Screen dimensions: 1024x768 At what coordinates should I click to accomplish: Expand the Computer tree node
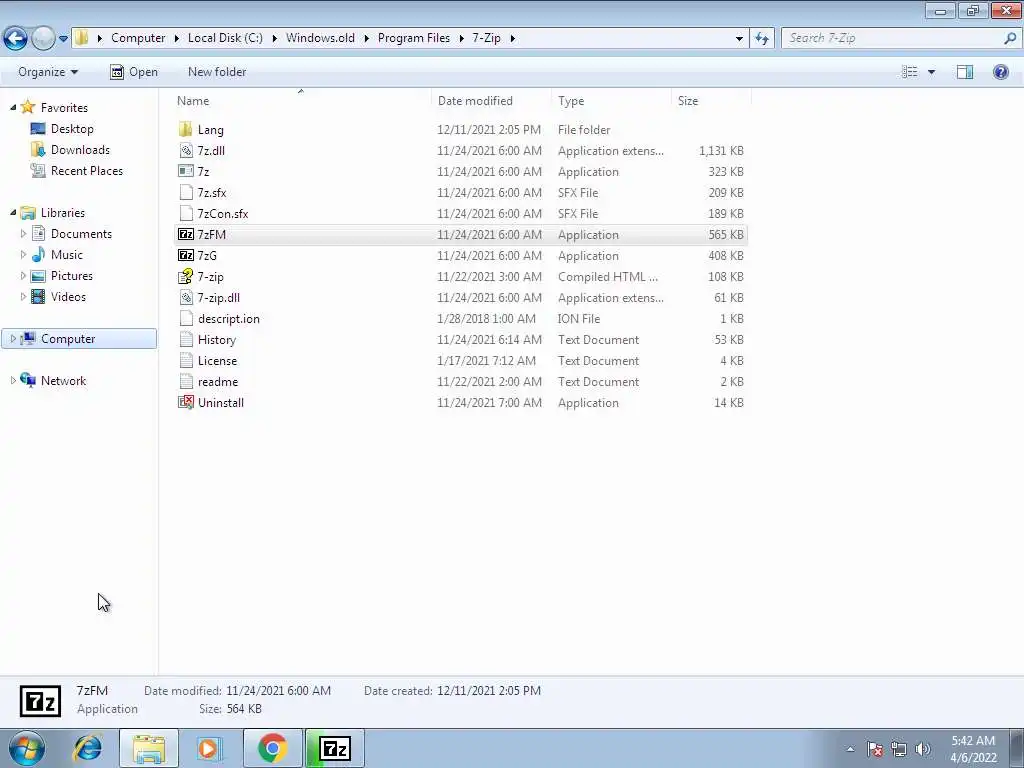tap(13, 338)
